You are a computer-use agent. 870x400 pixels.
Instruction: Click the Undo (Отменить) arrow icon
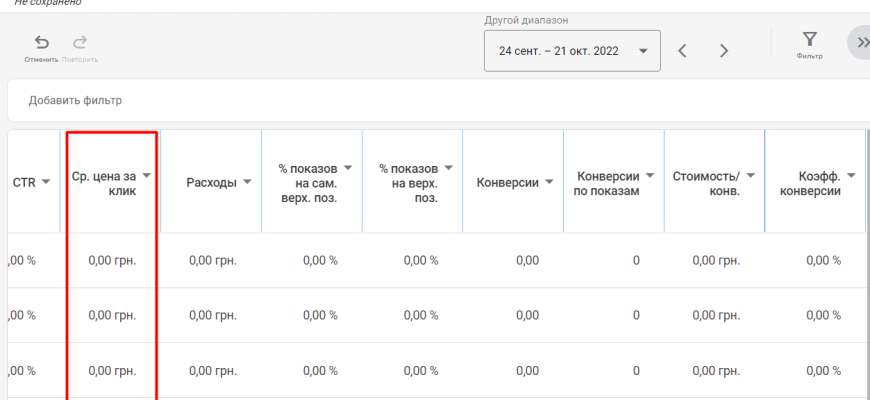pyautogui.click(x=41, y=42)
